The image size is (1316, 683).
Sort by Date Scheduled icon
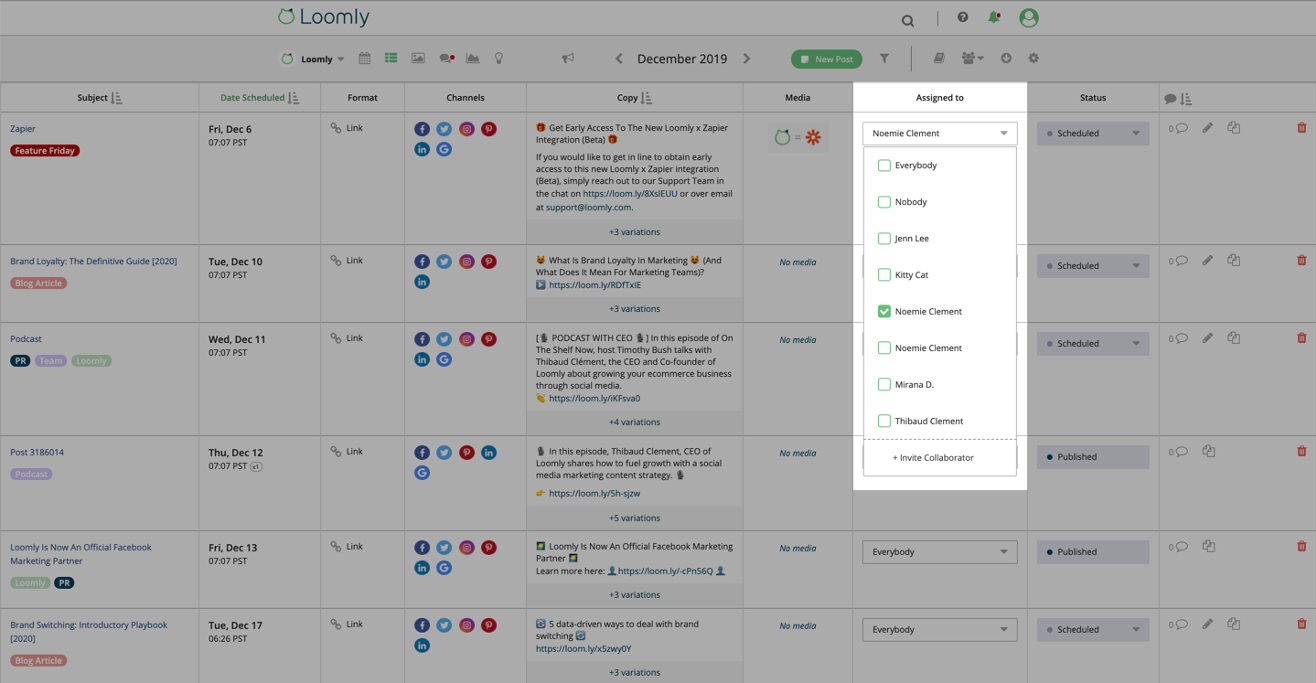click(293, 98)
